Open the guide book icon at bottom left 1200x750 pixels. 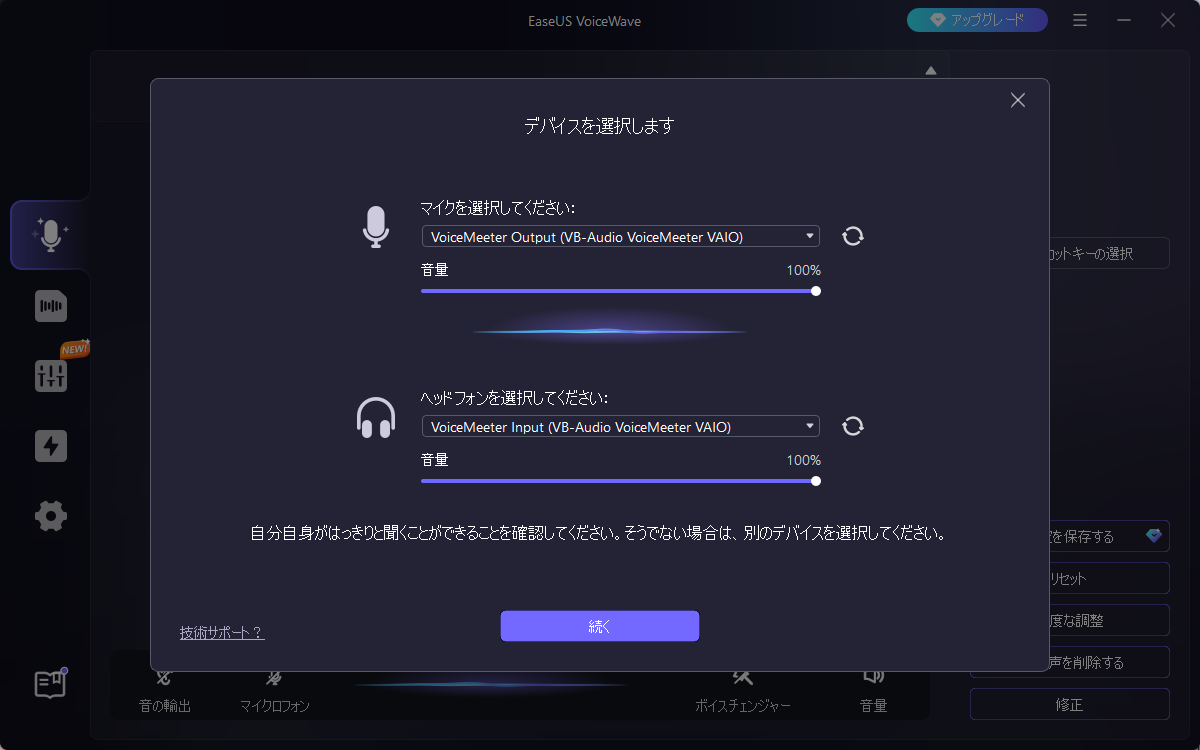pos(50,684)
